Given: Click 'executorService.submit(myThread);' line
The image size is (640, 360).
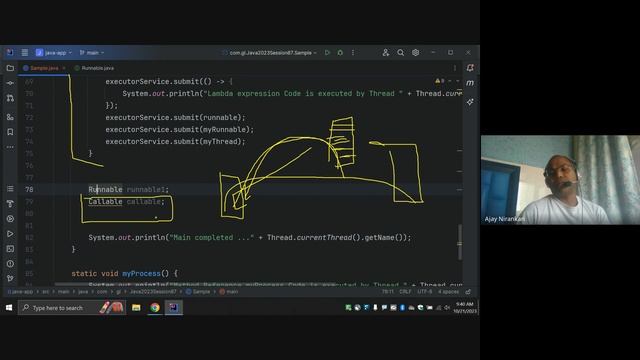Looking at the screenshot, I should pyautogui.click(x=175, y=142).
